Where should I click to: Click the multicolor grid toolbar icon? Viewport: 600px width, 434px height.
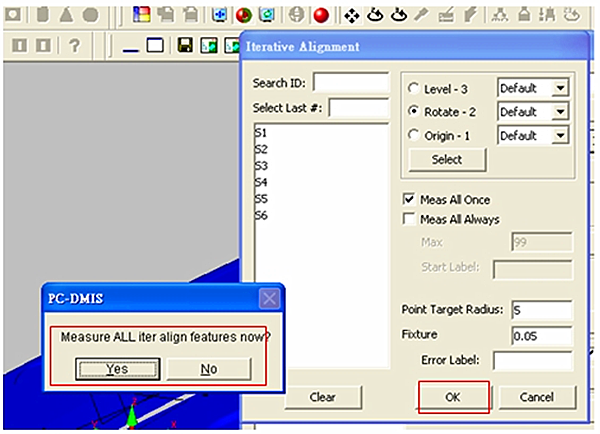(x=141, y=15)
